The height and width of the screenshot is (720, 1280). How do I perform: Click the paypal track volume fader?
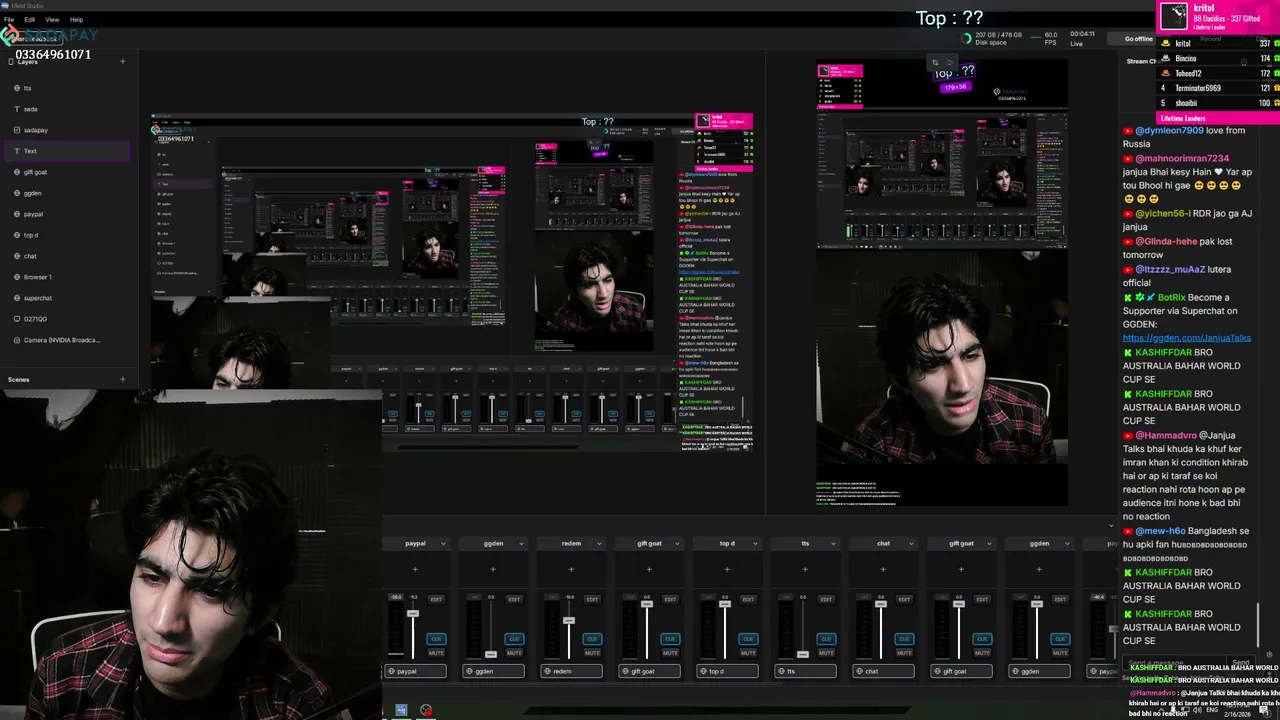[412, 614]
